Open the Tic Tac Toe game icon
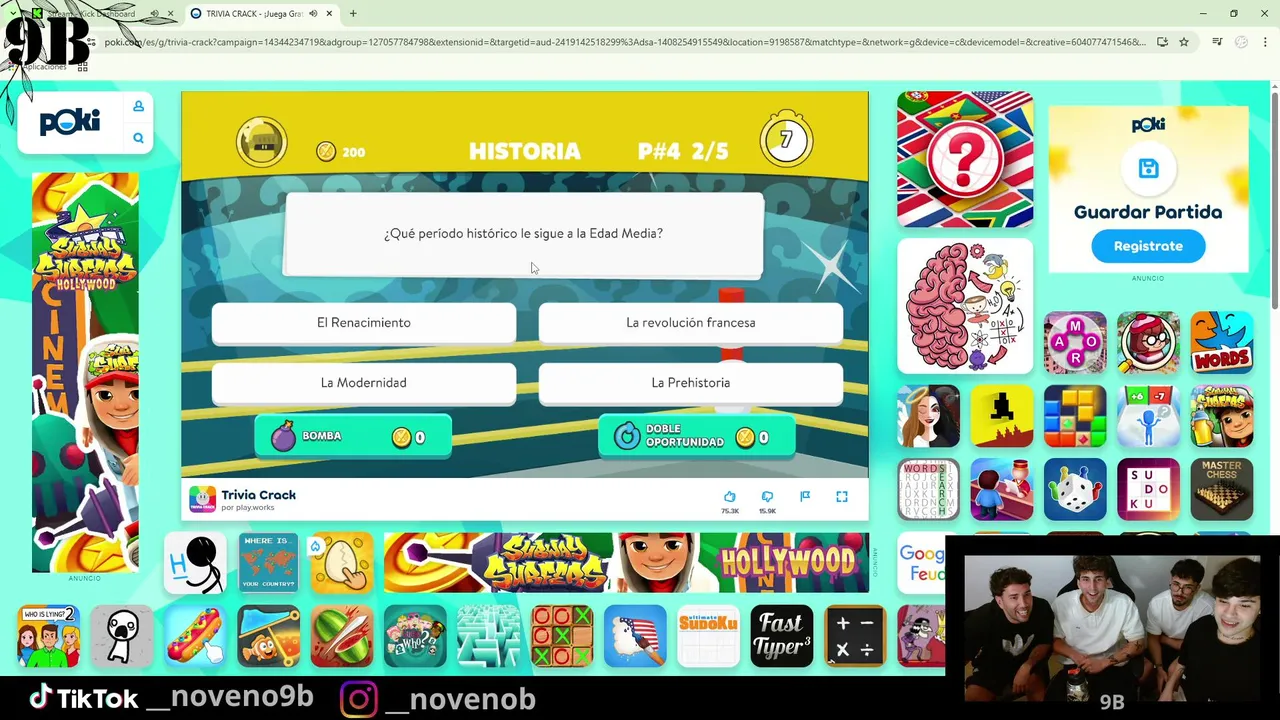 [562, 636]
